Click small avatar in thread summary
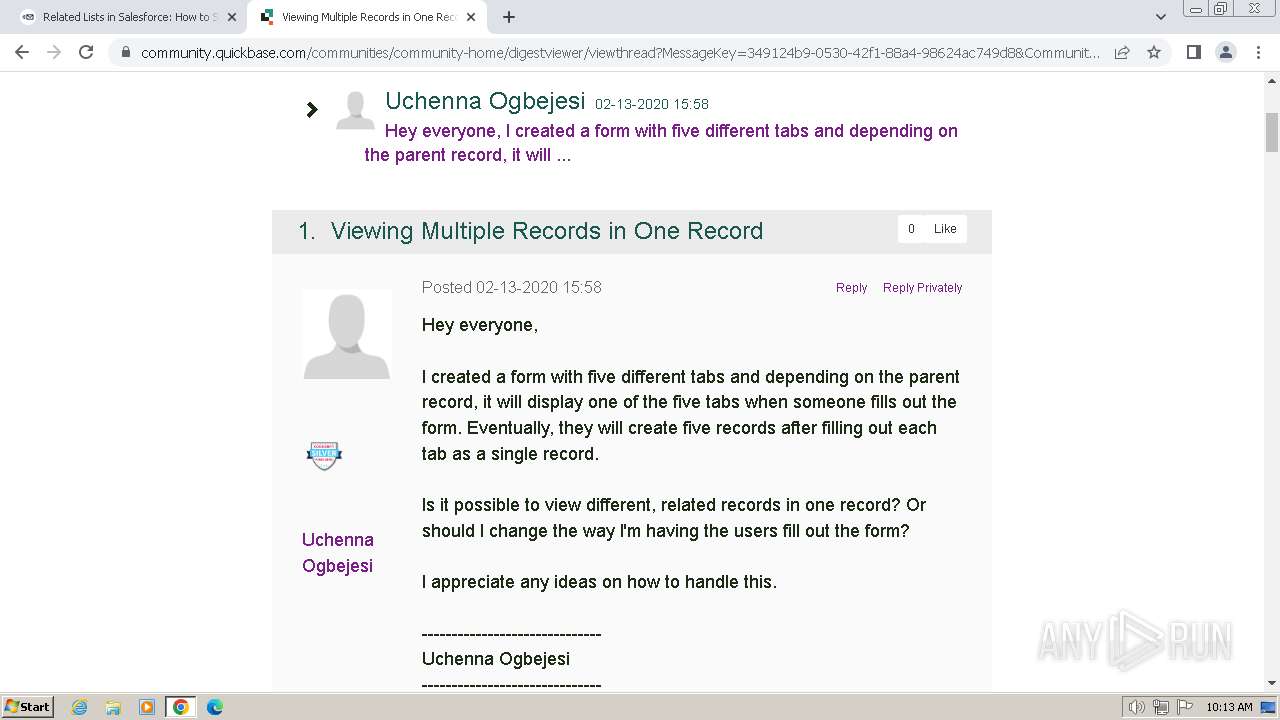 pos(355,110)
